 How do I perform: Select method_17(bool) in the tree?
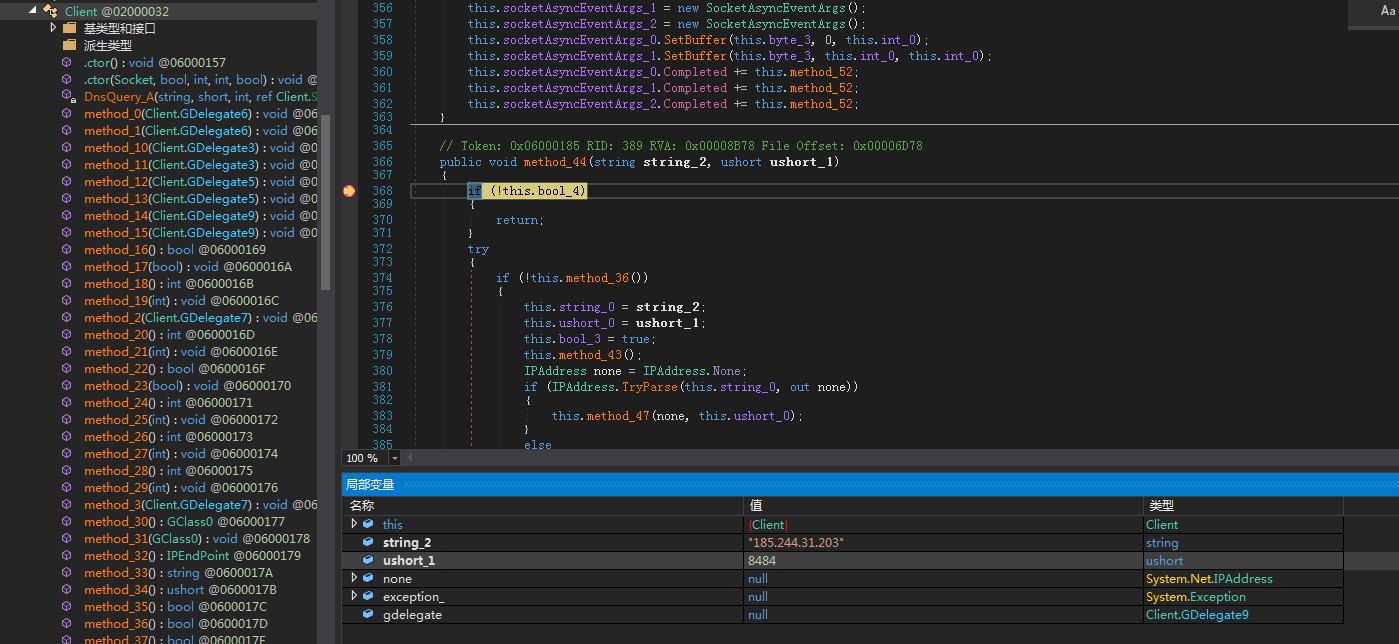point(188,266)
